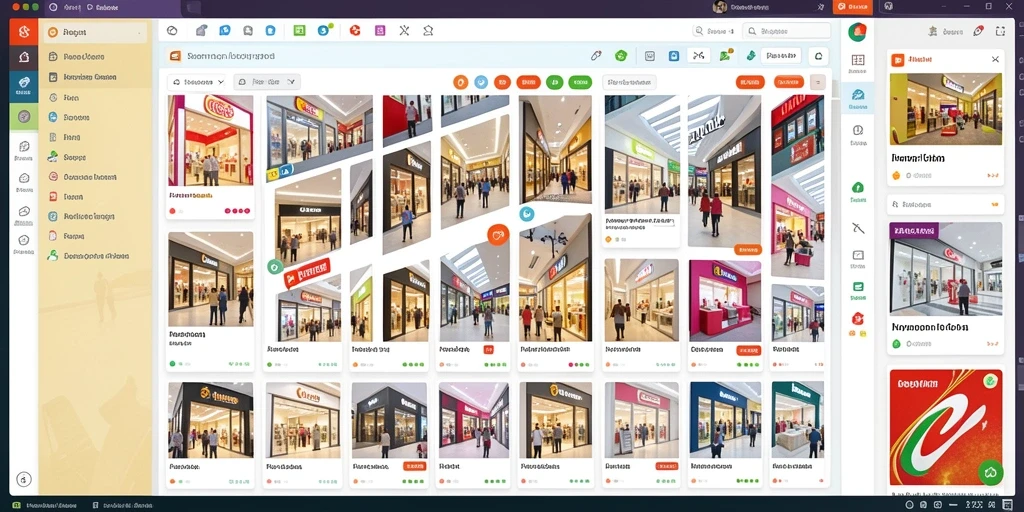Open the second gray filter dropdown above the gallery
The image size is (1024, 512).
tap(266, 82)
